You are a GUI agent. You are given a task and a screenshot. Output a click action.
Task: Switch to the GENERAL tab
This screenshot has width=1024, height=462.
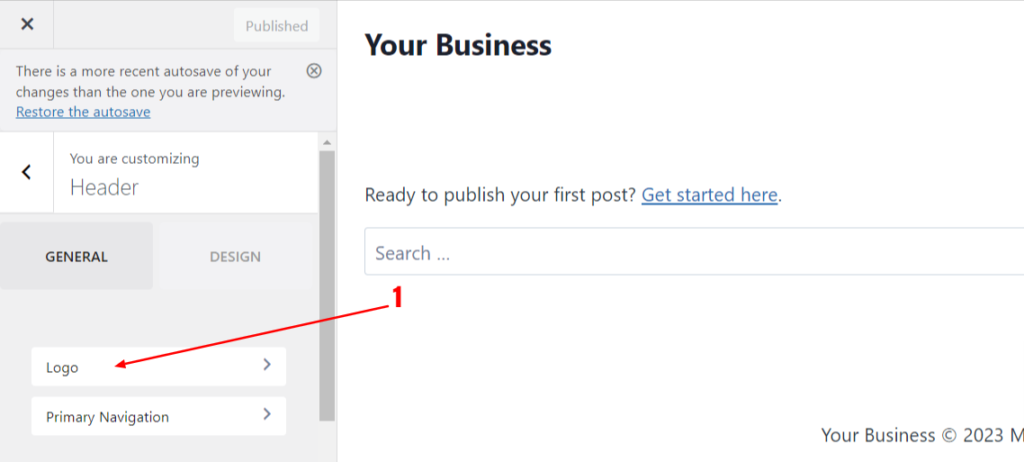[x=76, y=256]
